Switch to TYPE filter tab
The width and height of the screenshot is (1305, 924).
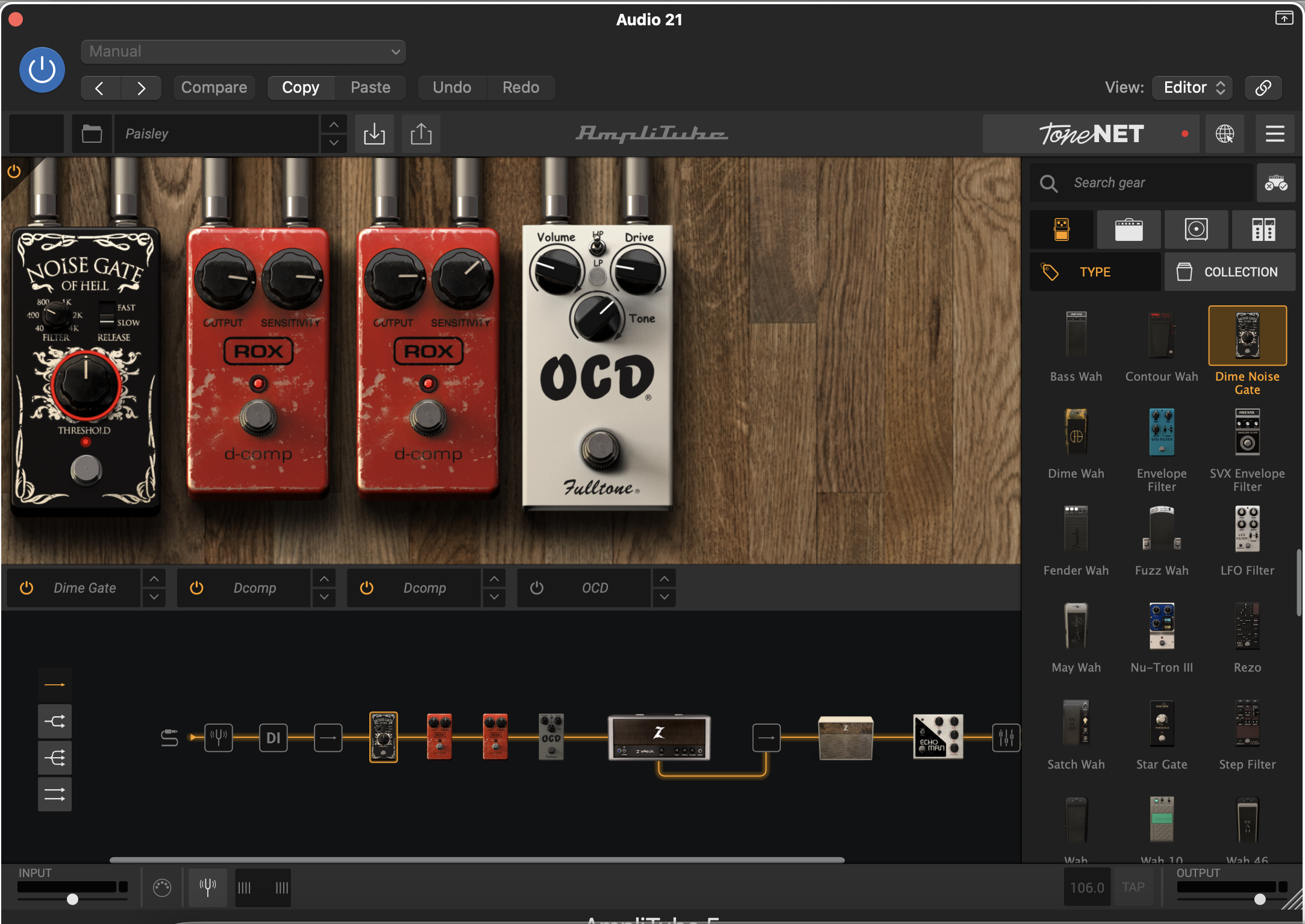pos(1095,272)
